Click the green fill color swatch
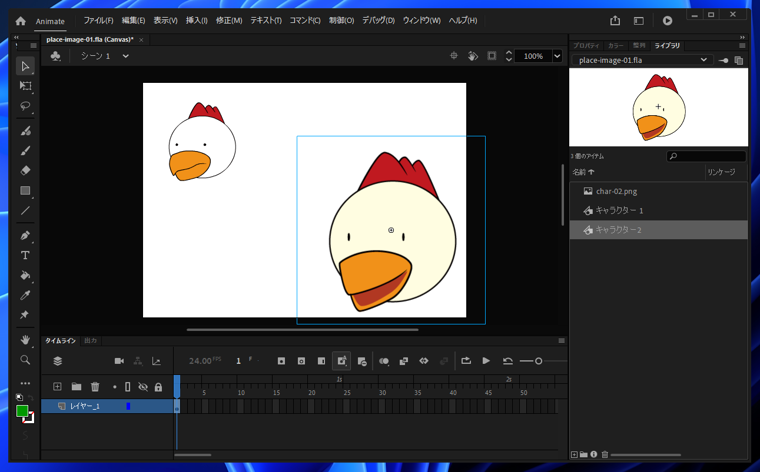The height and width of the screenshot is (472, 760). tap(22, 411)
